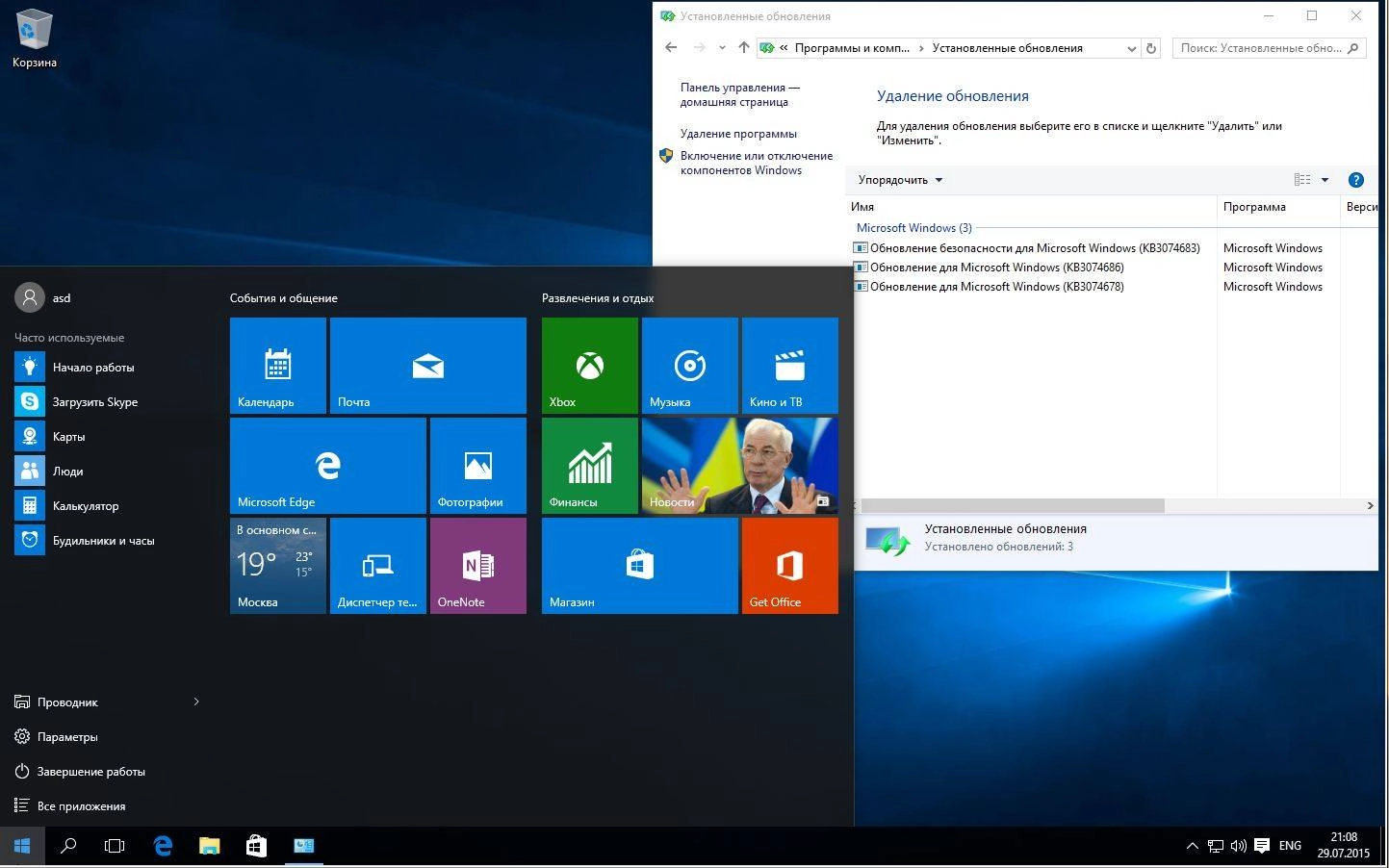Collapse the Microsoft Windows (3) group
The image size is (1389, 868).
pos(913,228)
